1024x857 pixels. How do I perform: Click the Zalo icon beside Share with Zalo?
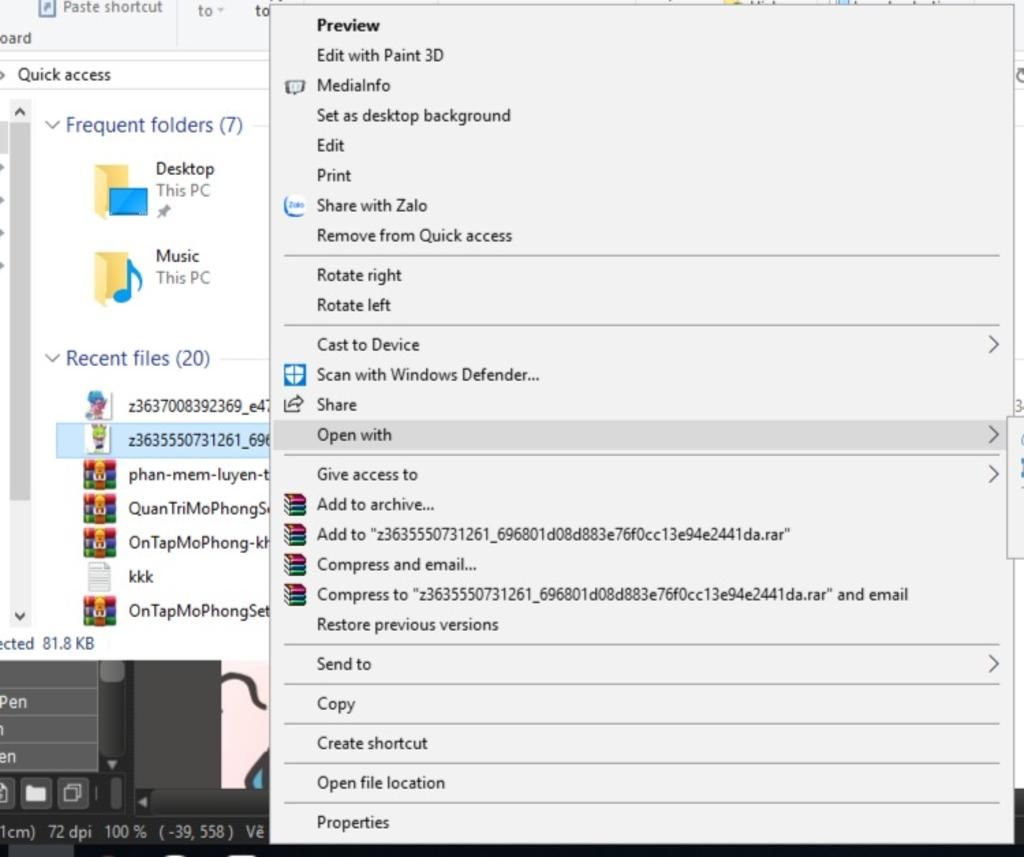[295, 206]
